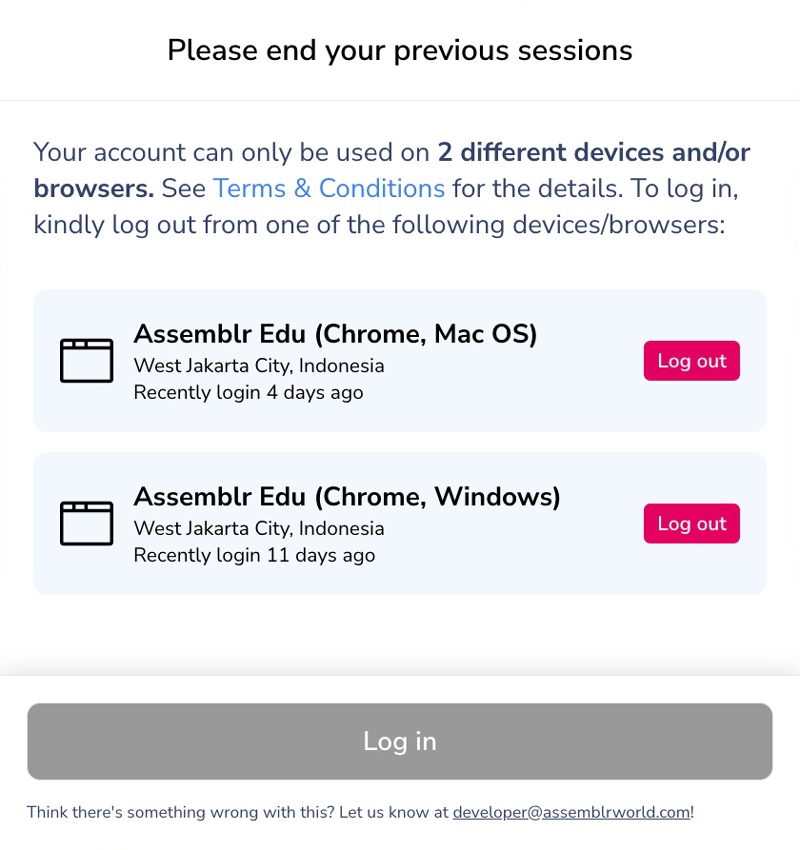Click the location text under the Mac OS session
Viewport: 800px width, 850px height.
(x=259, y=365)
